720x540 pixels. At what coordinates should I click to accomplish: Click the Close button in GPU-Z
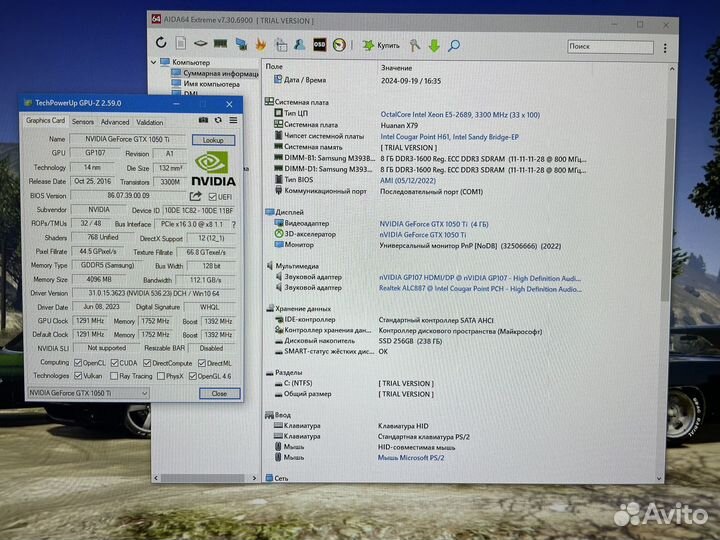point(219,394)
